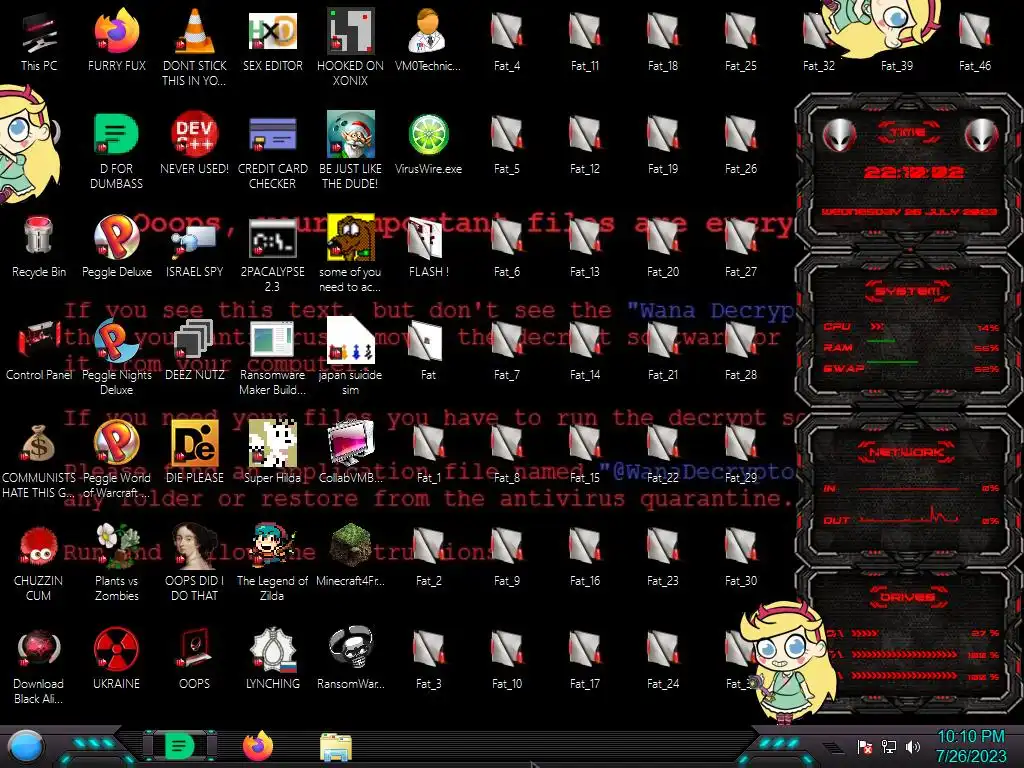The image size is (1024, 768).
Task: Click the DRIVES widget header
Action: click(x=908, y=597)
